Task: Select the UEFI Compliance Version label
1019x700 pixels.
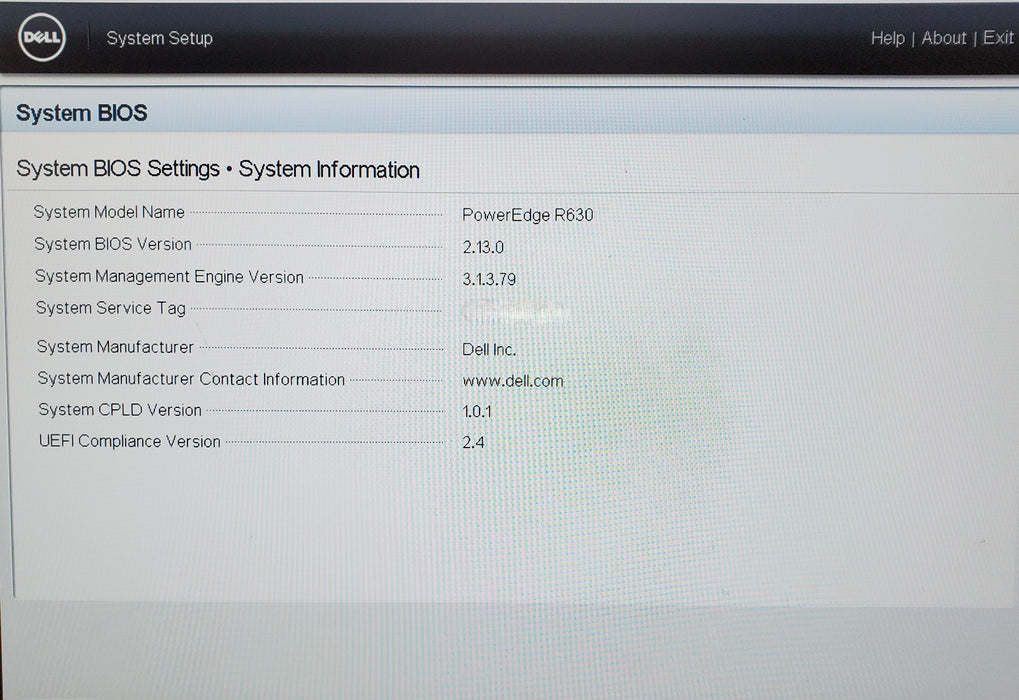Action: pos(130,441)
